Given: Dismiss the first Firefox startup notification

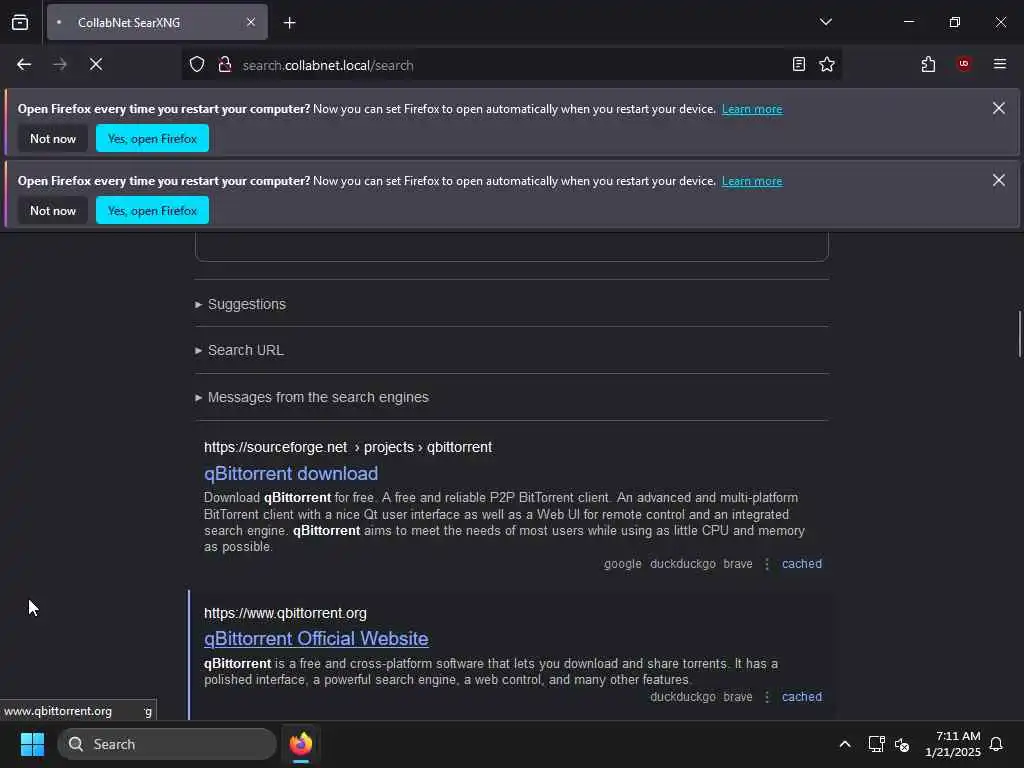Looking at the screenshot, I should [999, 108].
